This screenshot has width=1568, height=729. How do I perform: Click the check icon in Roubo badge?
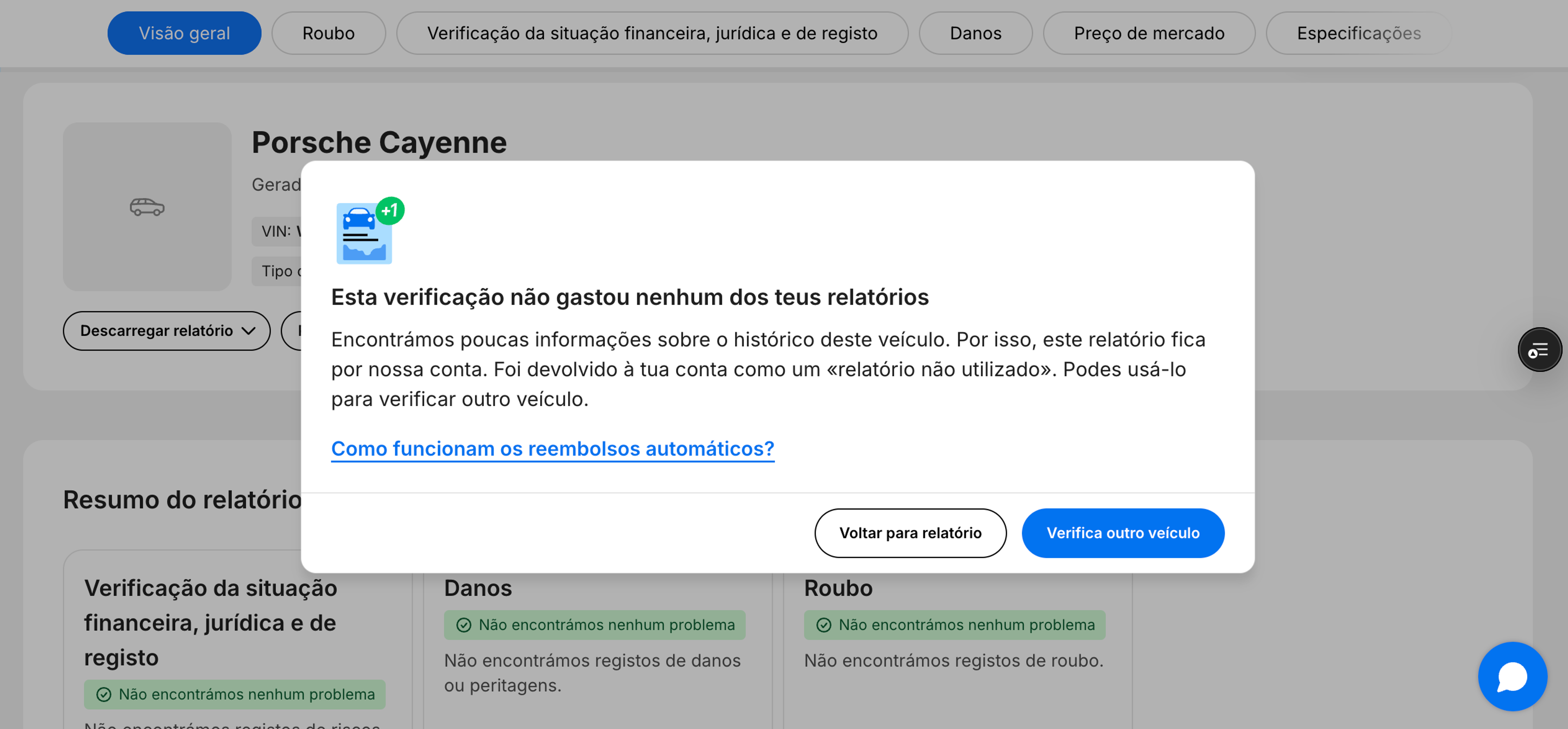pos(824,626)
